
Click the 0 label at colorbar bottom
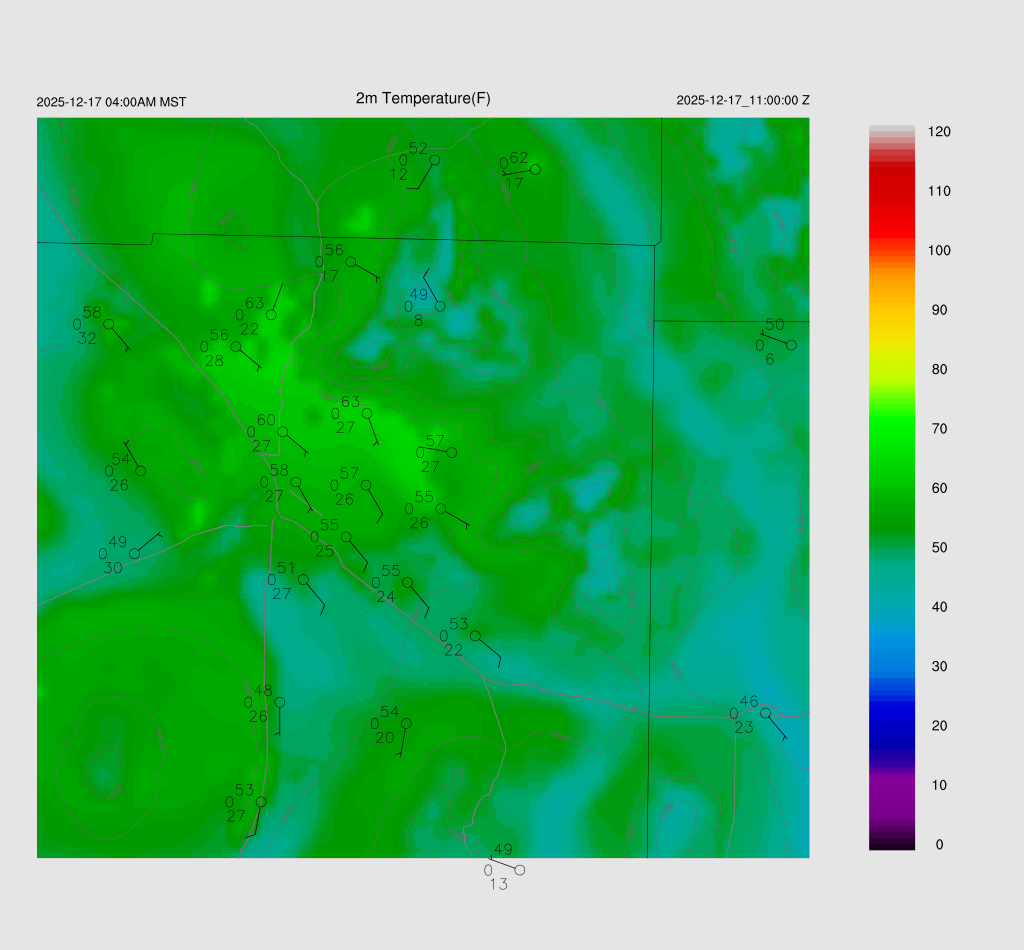tap(939, 844)
